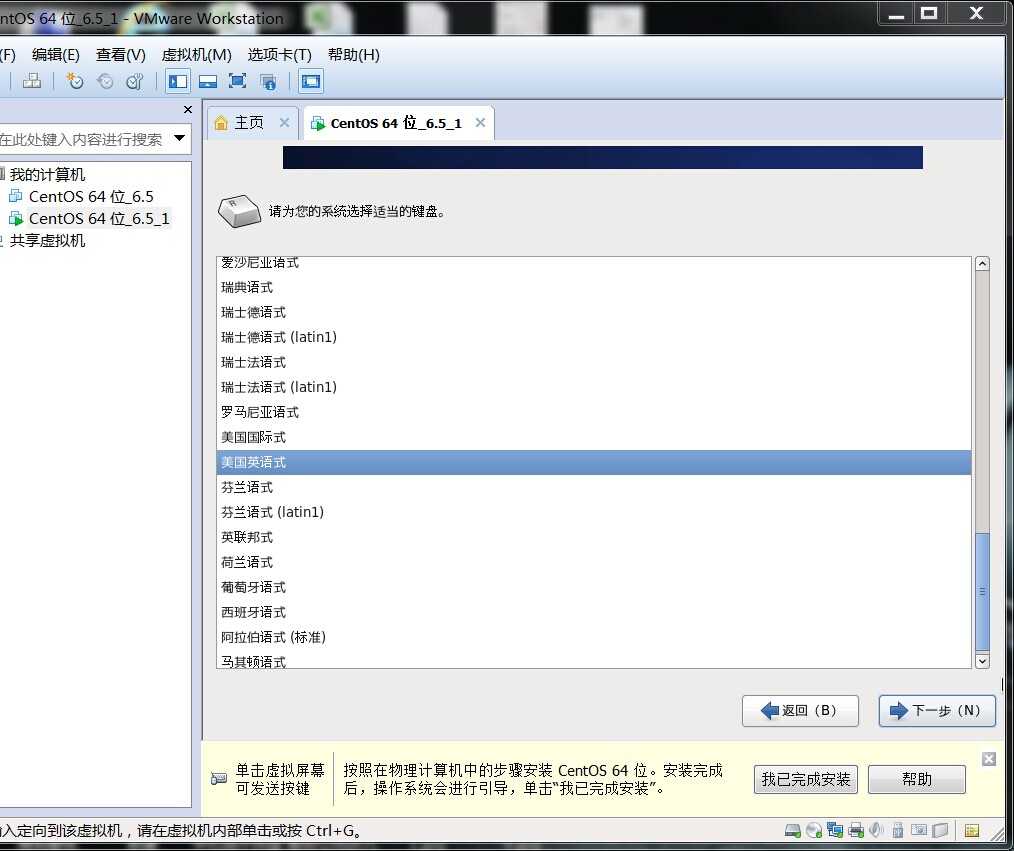This screenshot has height=851, width=1014.
Task: Select 瑞士德语式 (latin1) keyboard layout
Action: [594, 337]
